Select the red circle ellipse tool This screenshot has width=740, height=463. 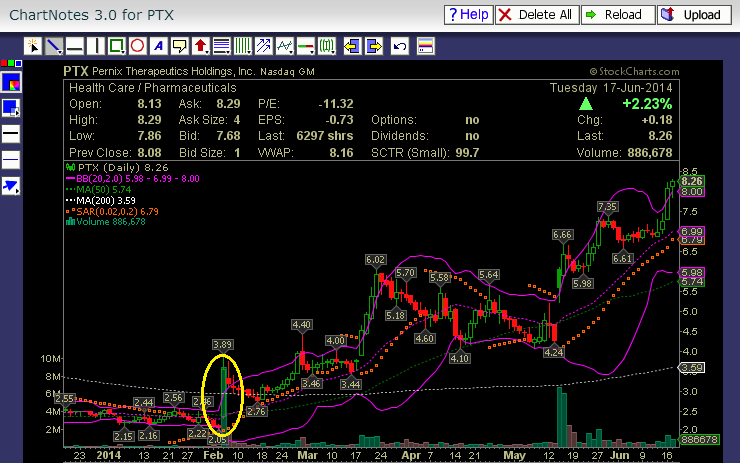tap(137, 46)
